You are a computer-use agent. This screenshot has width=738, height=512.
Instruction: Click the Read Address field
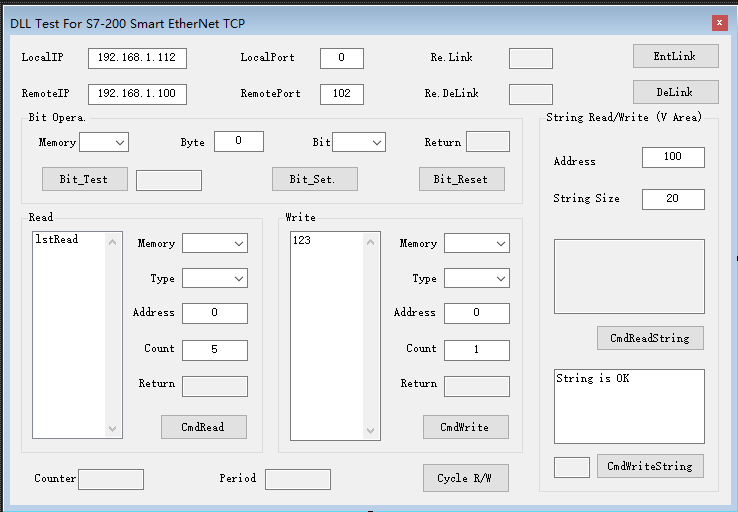pos(215,313)
